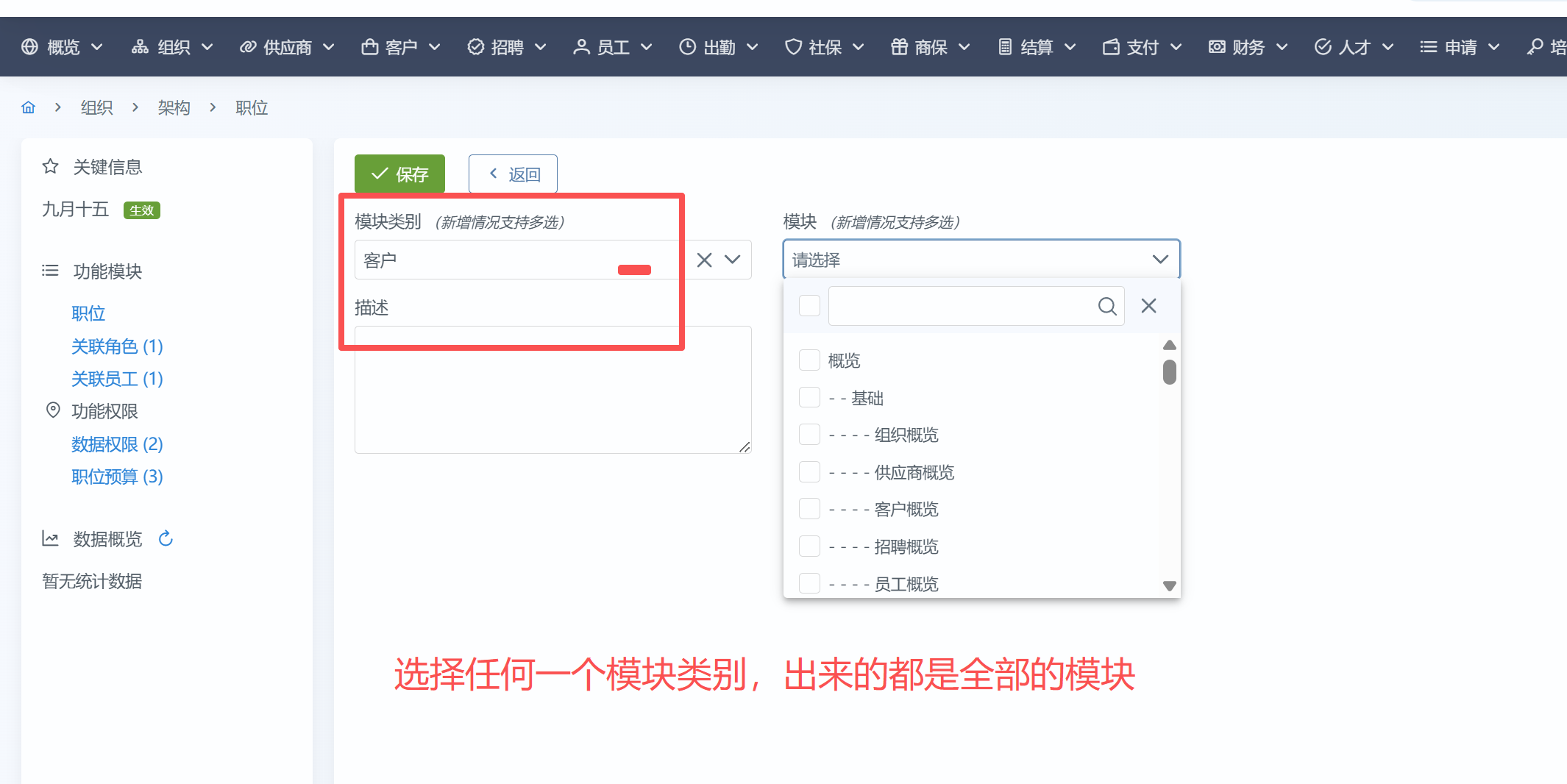
Task: Open the 财务 navigation menu
Action: point(1248,47)
